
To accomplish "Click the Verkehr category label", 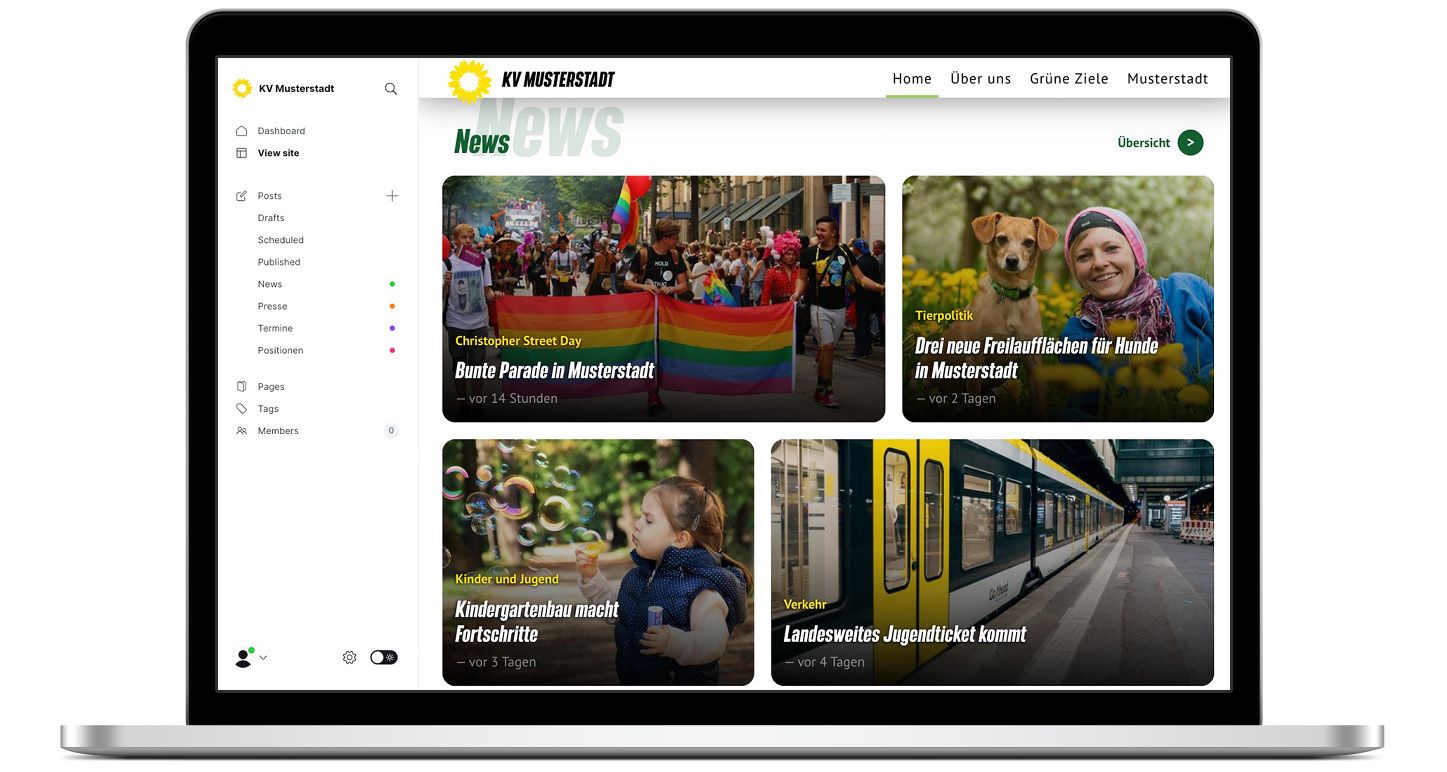I will tap(805, 605).
